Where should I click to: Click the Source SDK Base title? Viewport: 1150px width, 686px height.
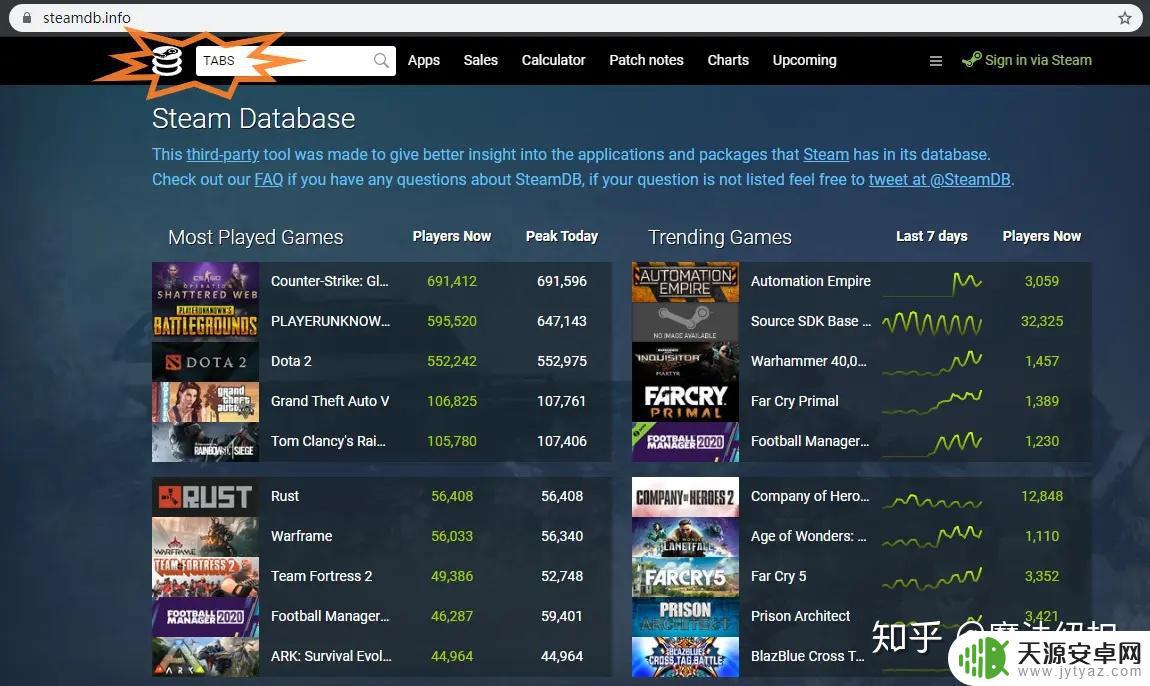(810, 321)
